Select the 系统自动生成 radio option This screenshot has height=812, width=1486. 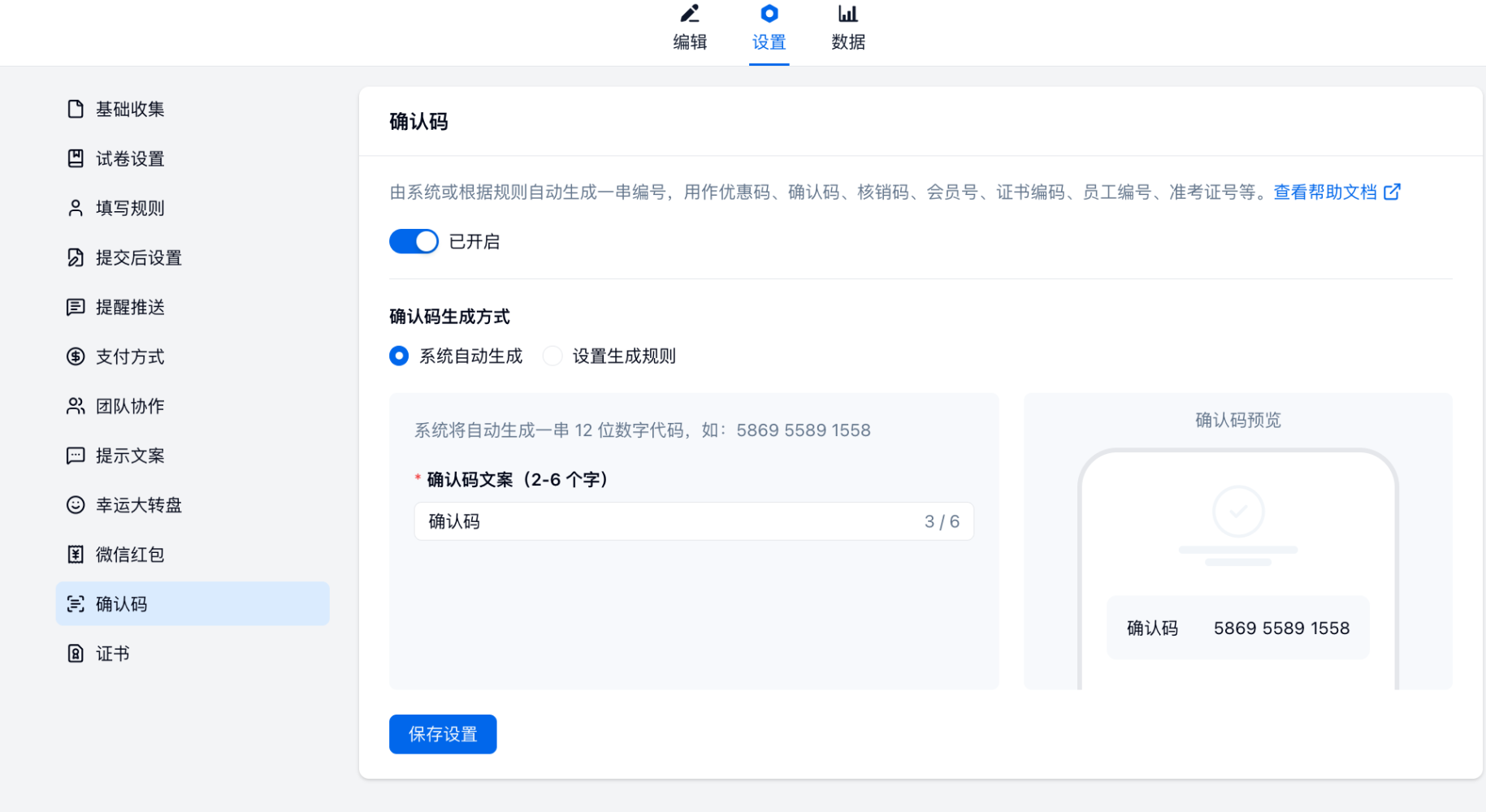pyautogui.click(x=399, y=356)
